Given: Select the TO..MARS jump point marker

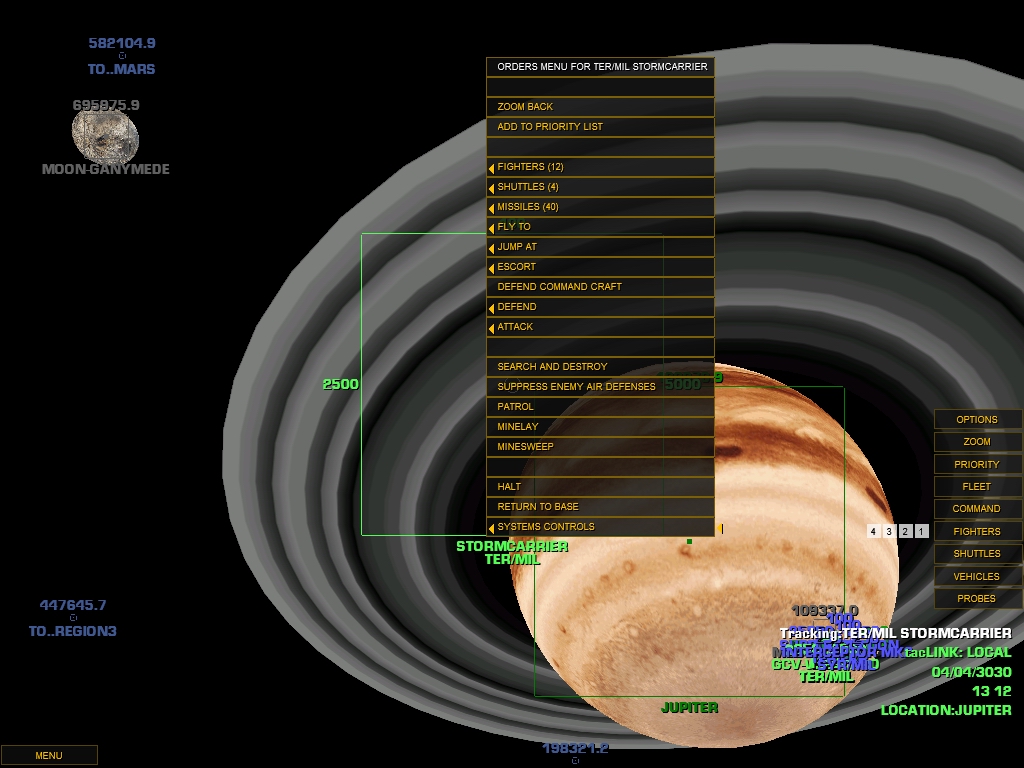Looking at the screenshot, I should point(122,57).
